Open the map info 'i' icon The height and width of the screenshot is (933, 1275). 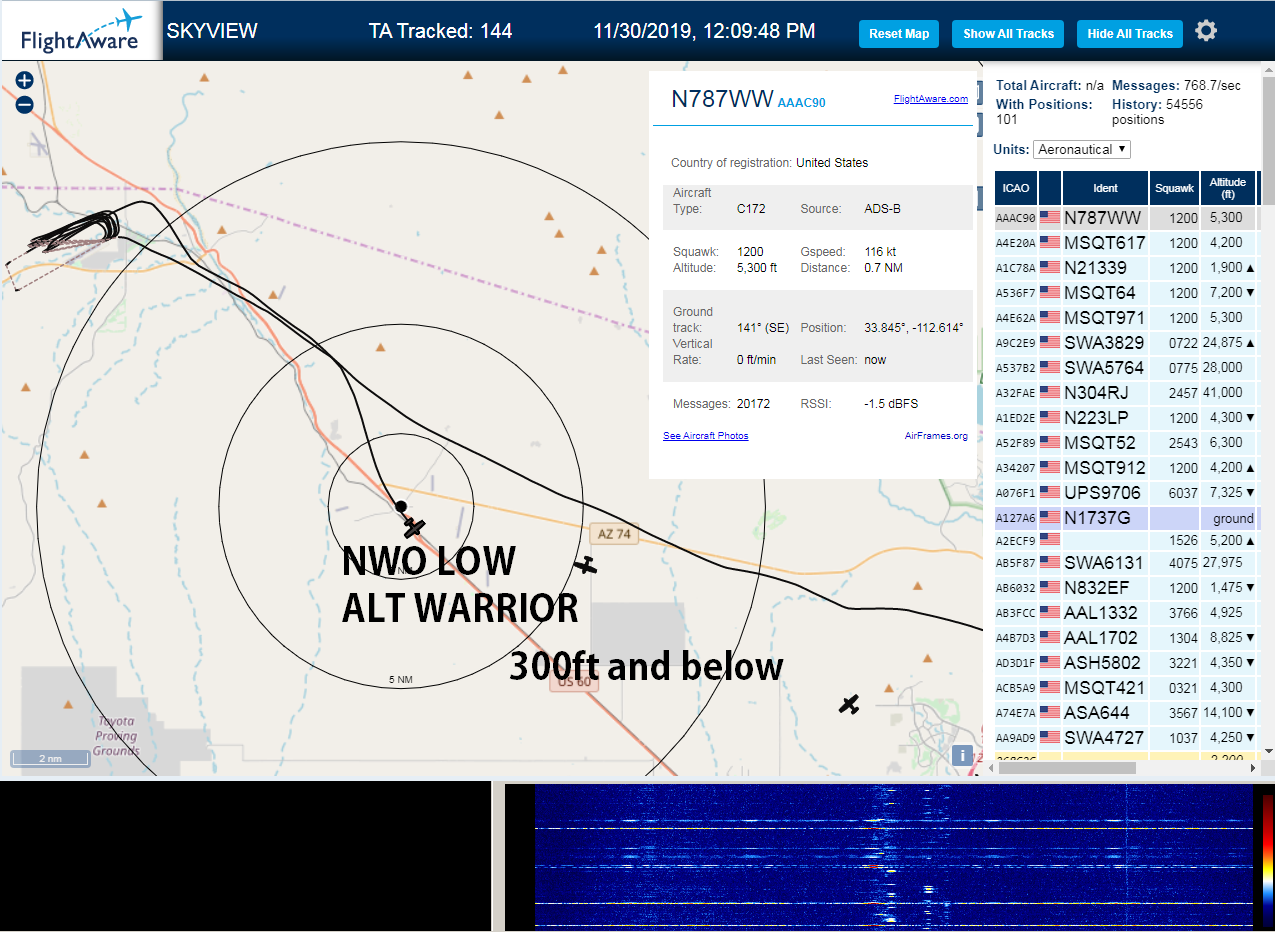coord(962,755)
